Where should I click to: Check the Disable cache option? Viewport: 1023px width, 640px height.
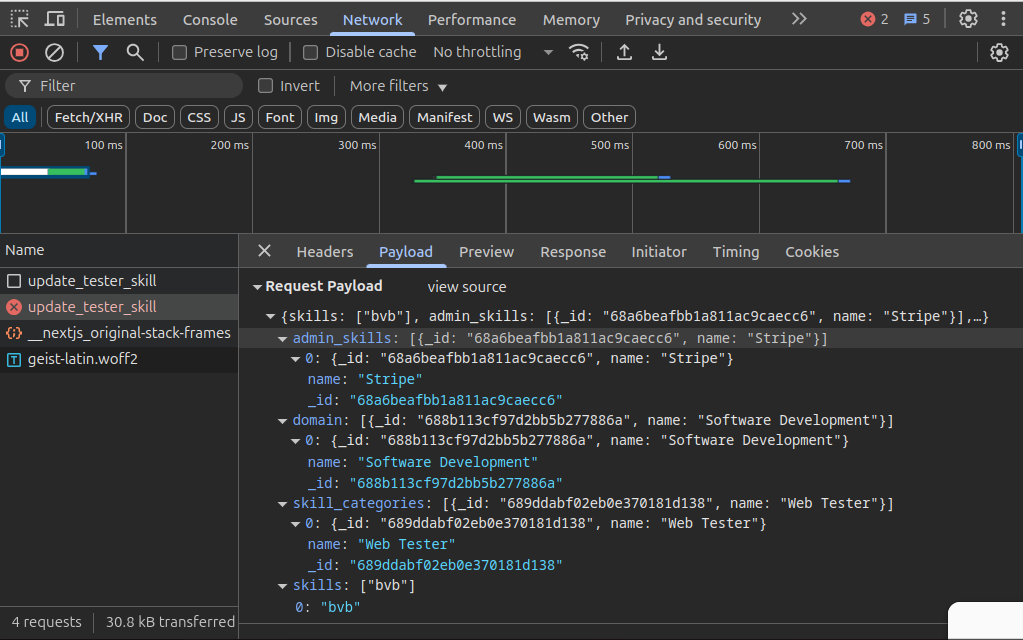[x=311, y=52]
